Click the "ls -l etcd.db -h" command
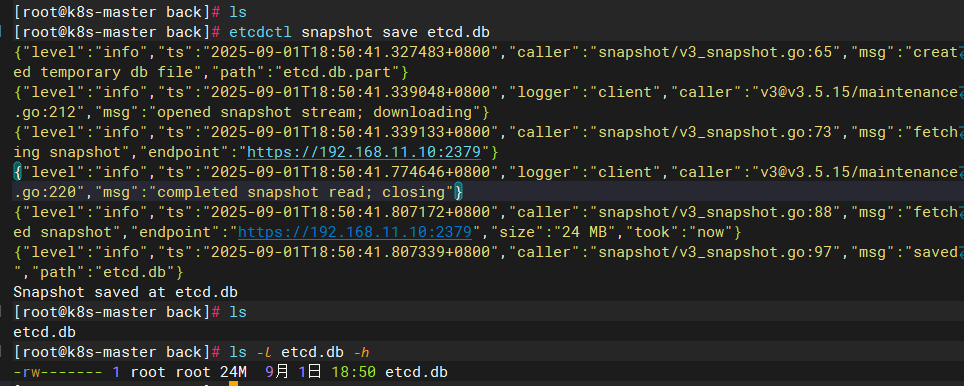The image size is (964, 386). tap(299, 352)
